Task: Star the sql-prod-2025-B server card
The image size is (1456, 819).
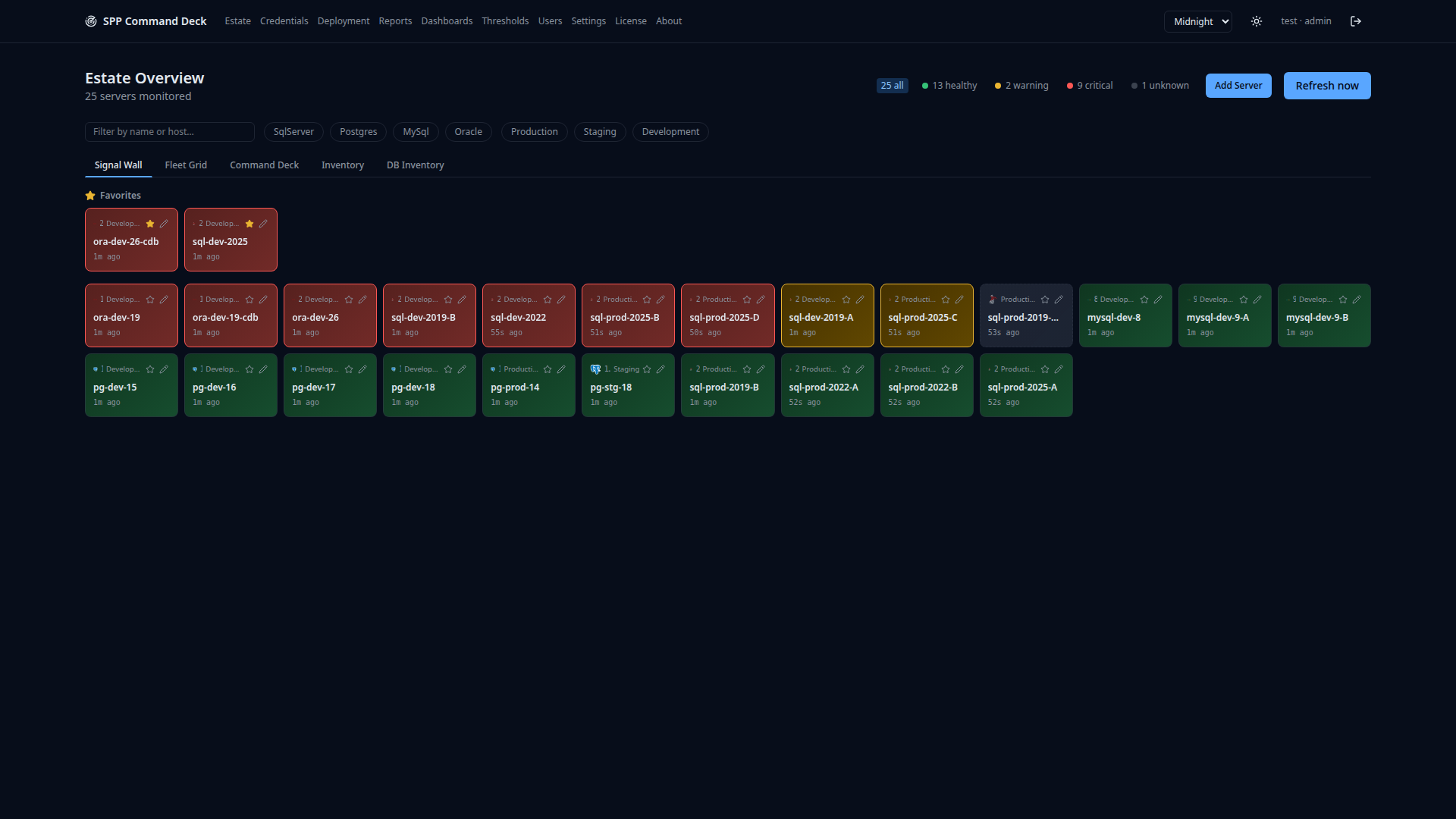Action: pos(647,300)
